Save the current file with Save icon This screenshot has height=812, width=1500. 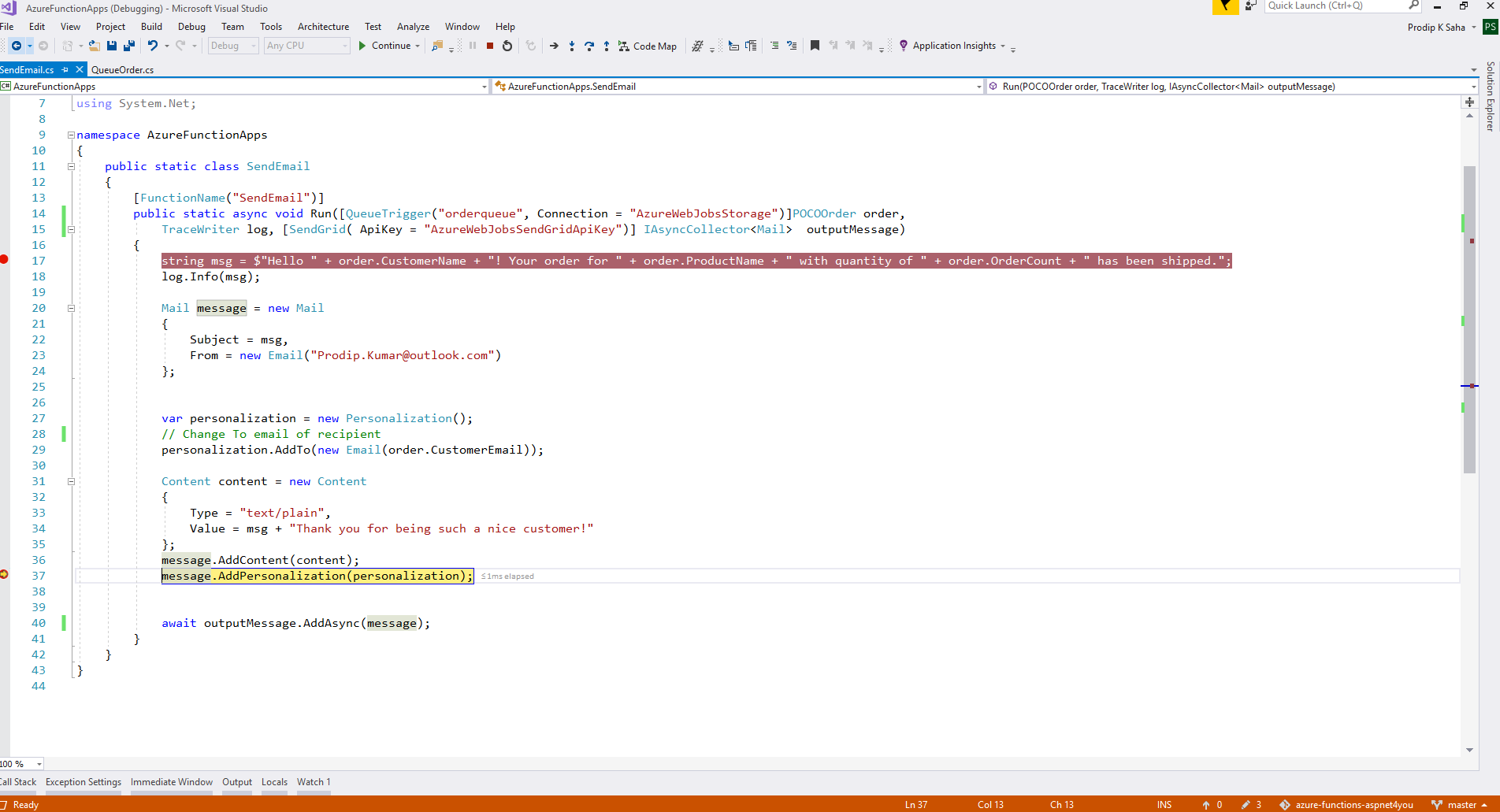[112, 46]
